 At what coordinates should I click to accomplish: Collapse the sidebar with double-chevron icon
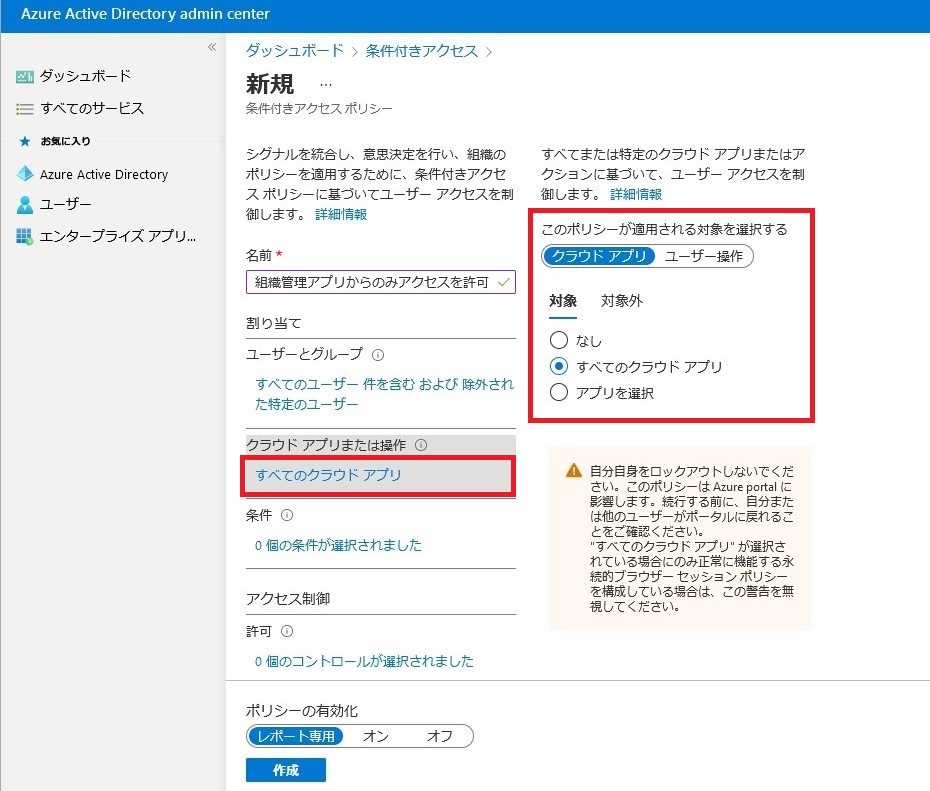pos(212,47)
